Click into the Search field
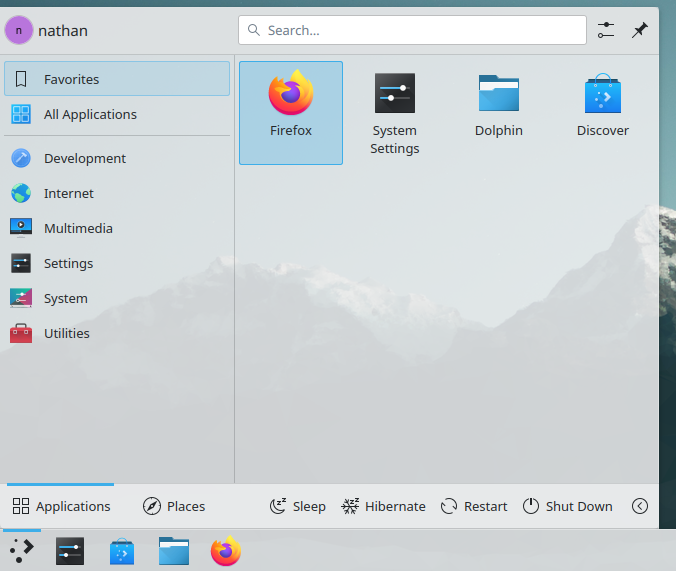 (x=412, y=30)
